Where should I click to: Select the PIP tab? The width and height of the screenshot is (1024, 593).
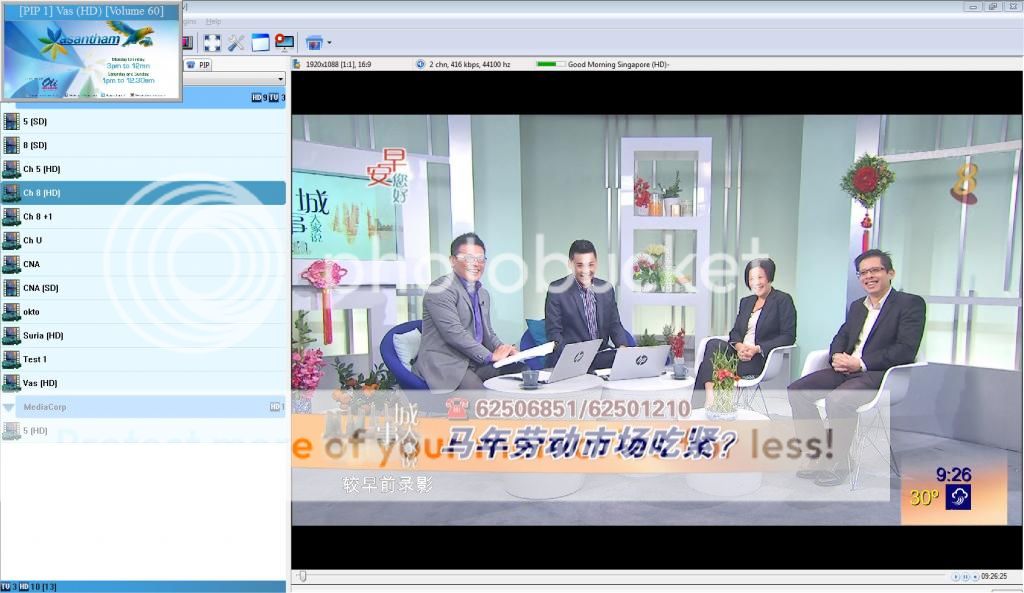203,64
